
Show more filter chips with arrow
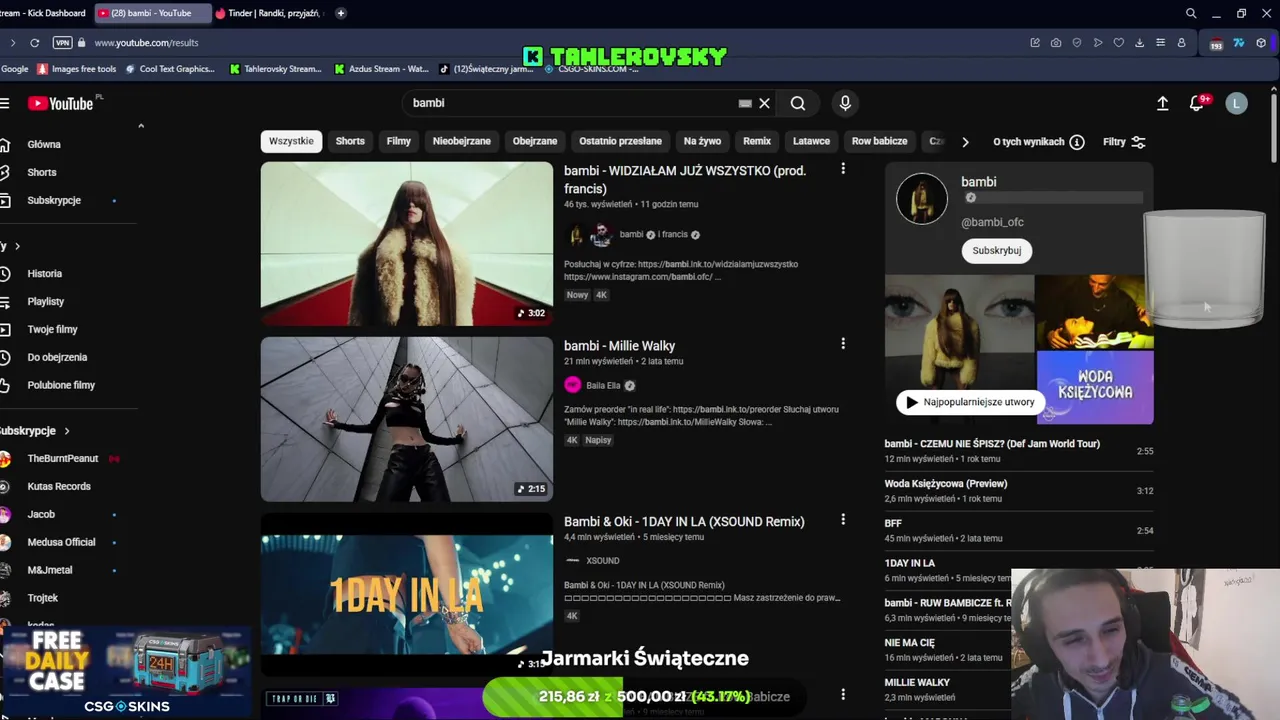965,142
